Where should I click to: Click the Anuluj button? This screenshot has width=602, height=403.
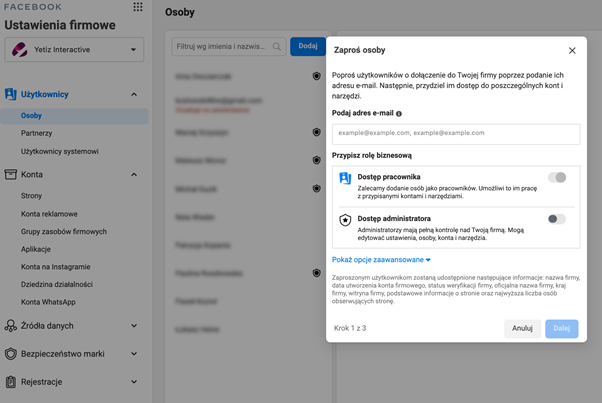pos(522,328)
